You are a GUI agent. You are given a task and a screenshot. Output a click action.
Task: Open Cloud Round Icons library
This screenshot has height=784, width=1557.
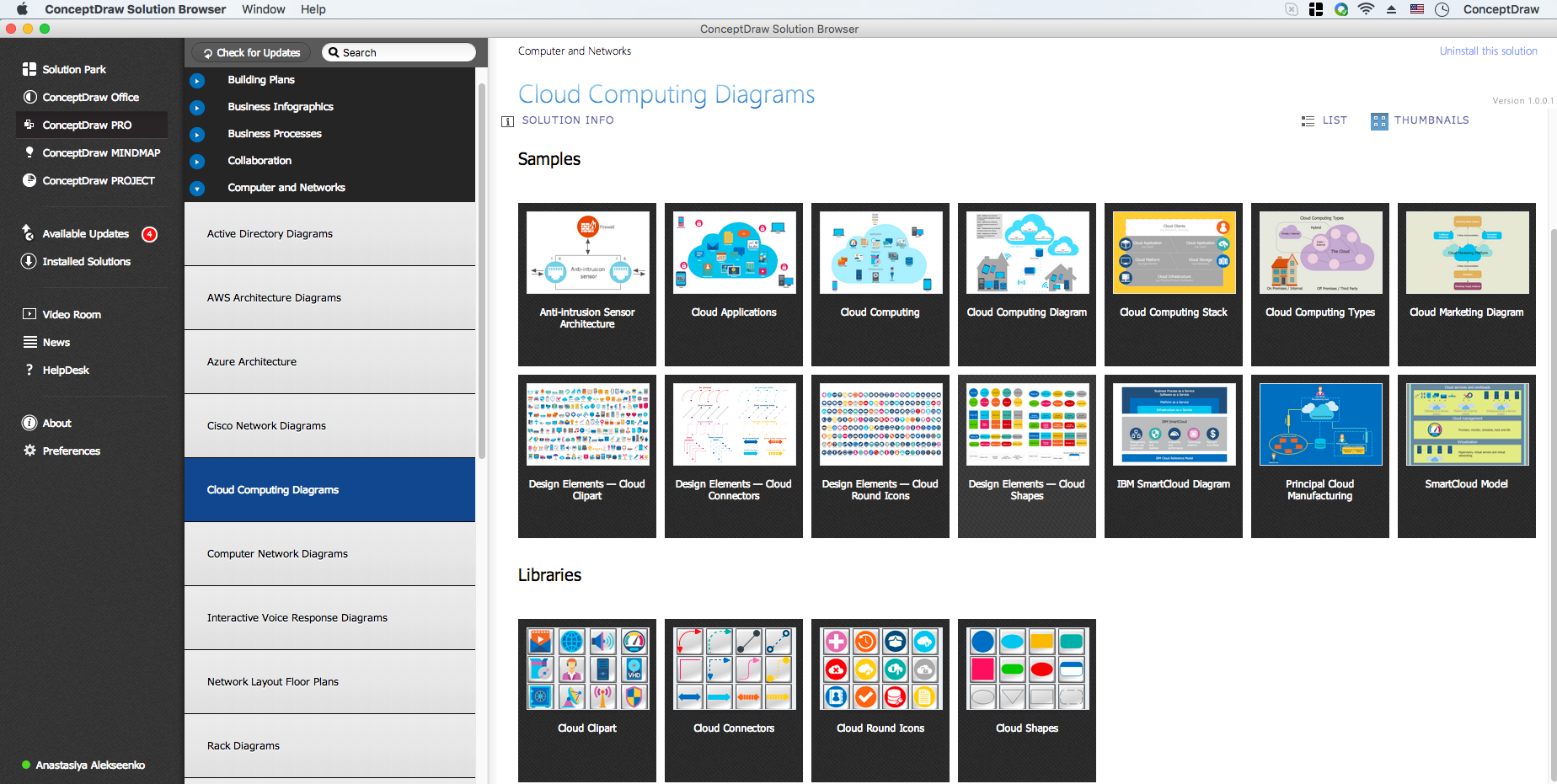coord(880,701)
